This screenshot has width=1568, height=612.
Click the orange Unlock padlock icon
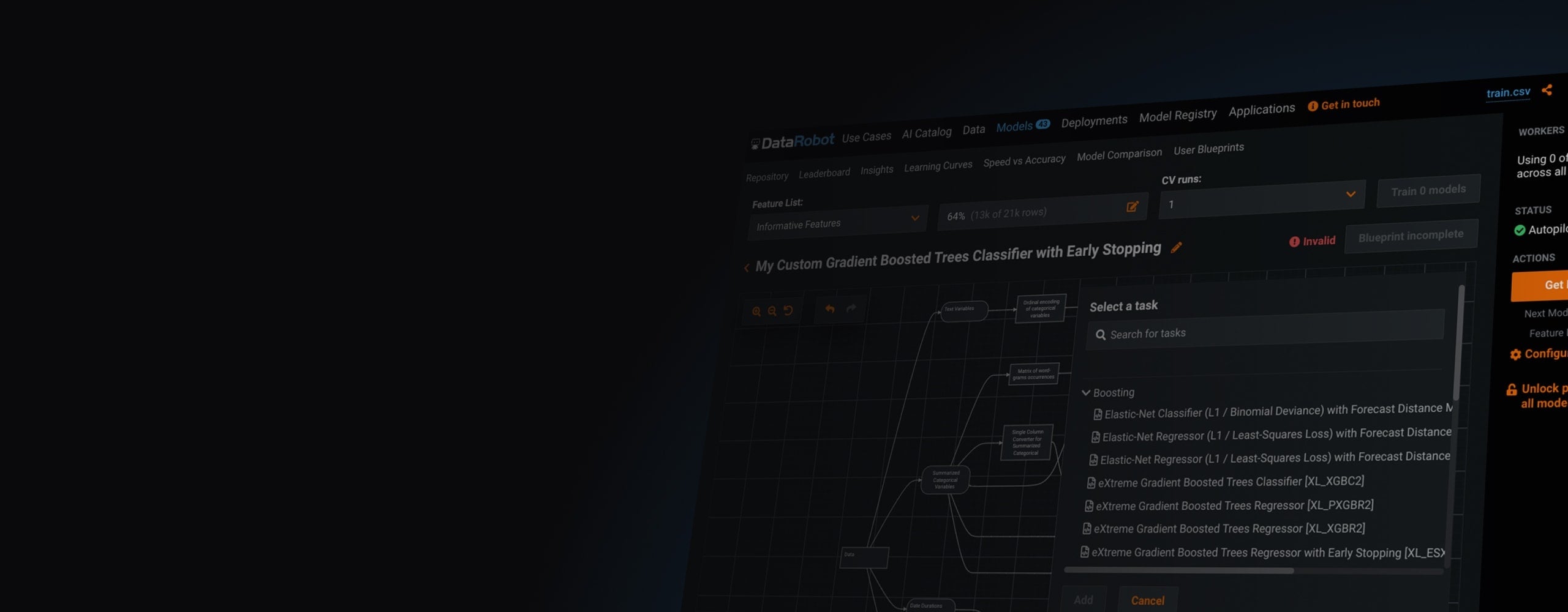tap(1512, 389)
